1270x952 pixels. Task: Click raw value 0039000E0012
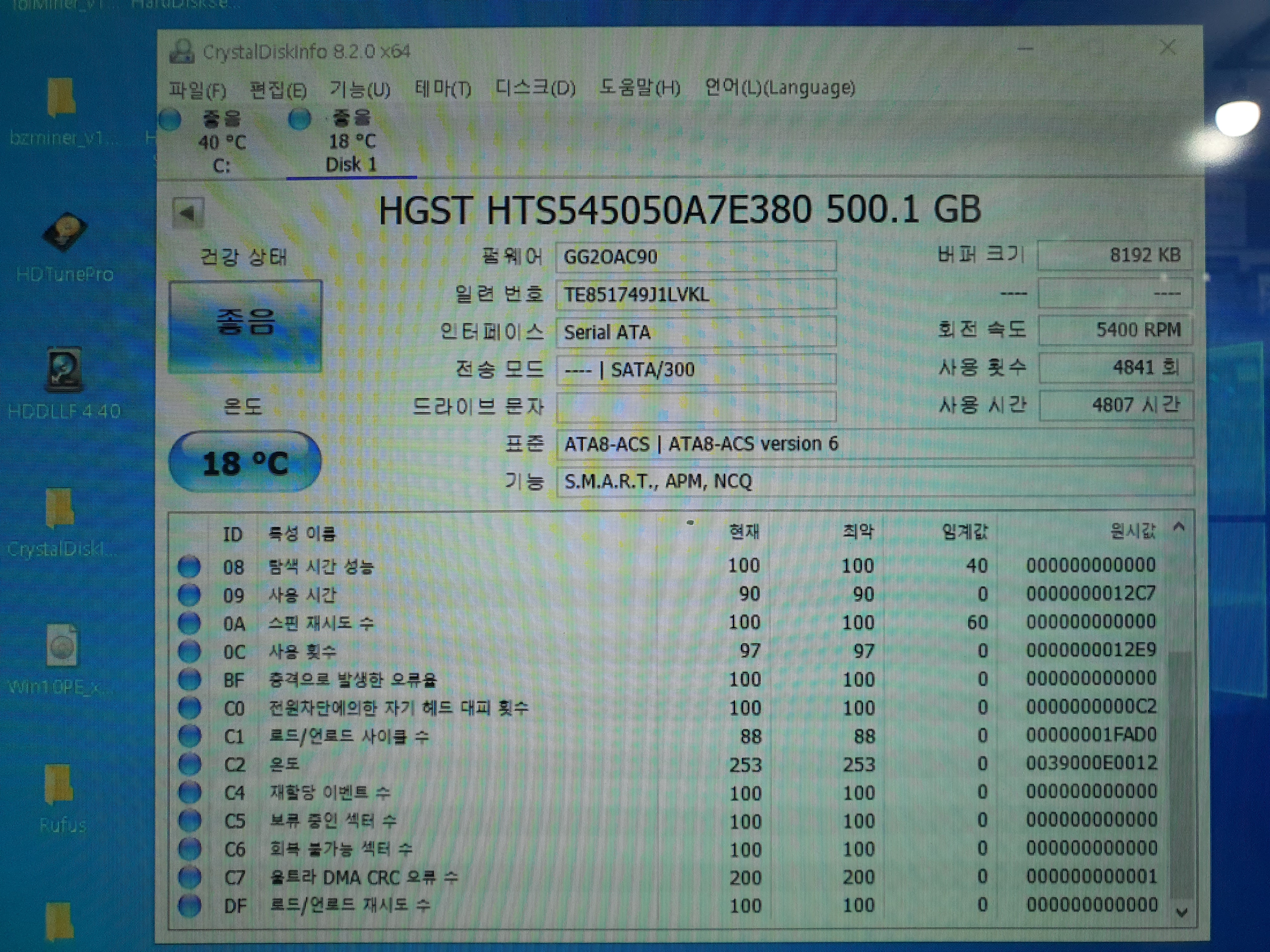click(x=1091, y=763)
